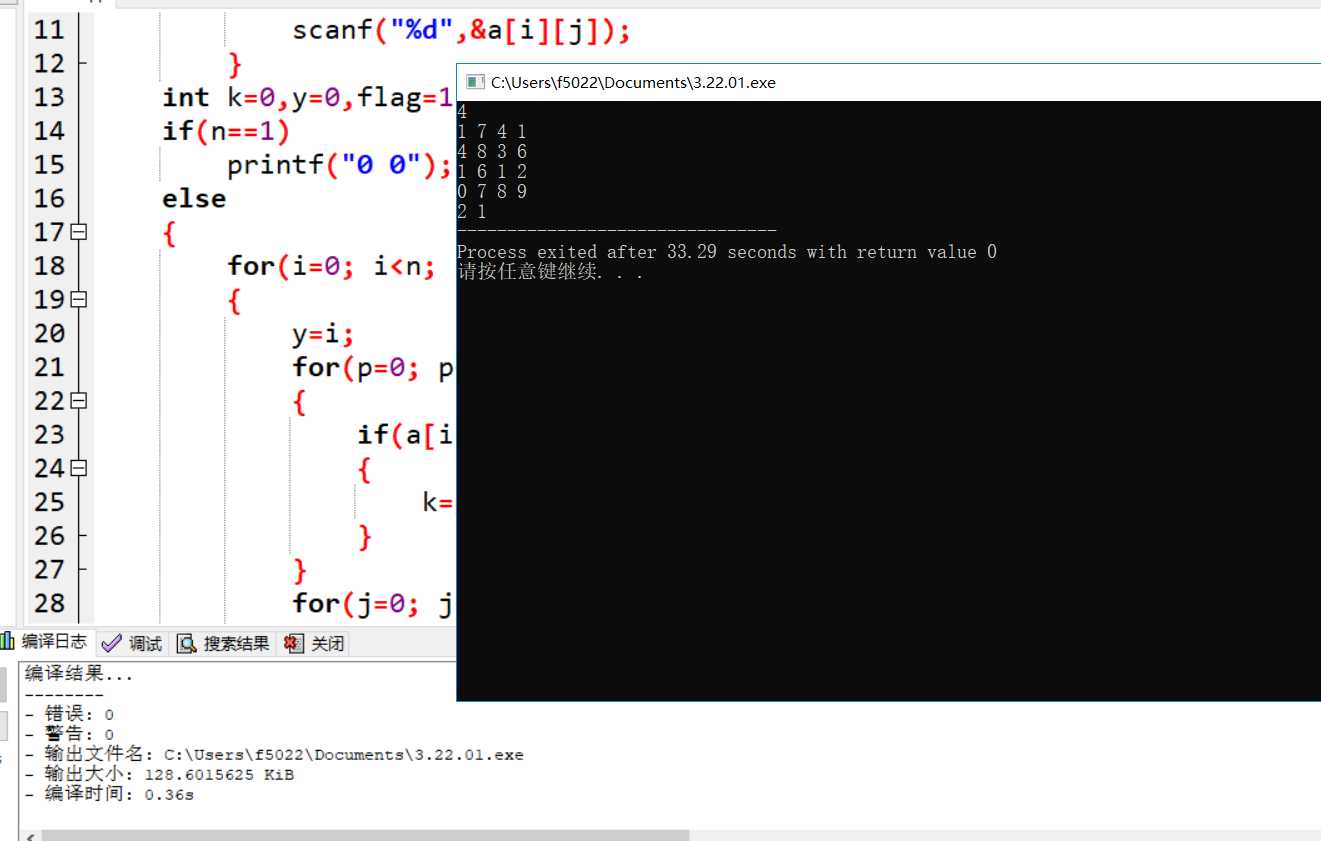The image size is (1321, 841).
Task: Click the 'if(a[i' code on line 23
Action: click(x=407, y=435)
